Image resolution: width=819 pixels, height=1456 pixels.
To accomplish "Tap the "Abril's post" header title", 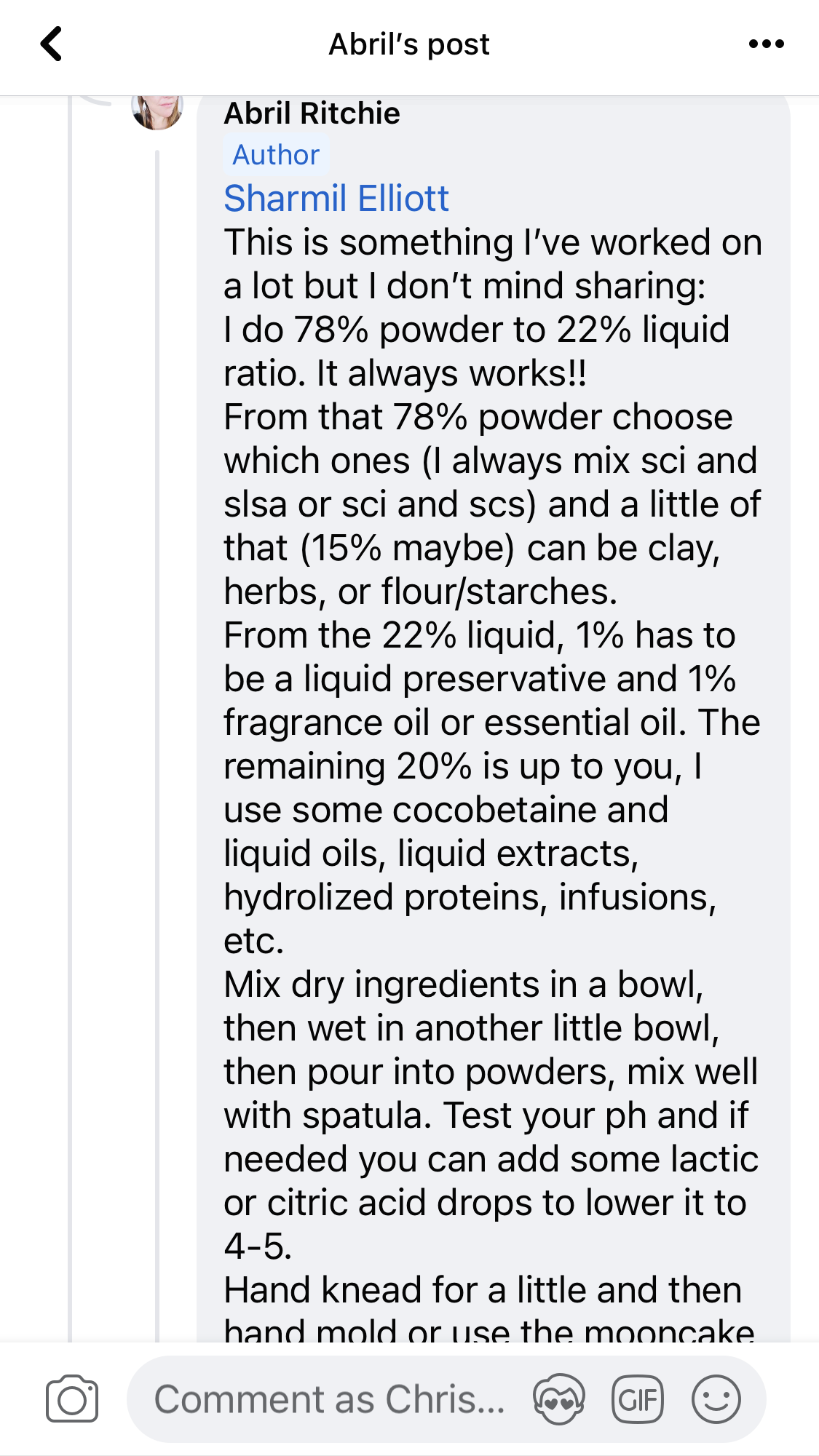I will 409,44.
